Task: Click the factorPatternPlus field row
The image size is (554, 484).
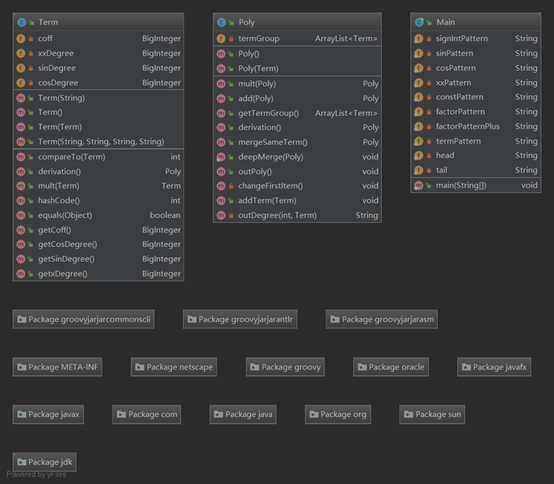Action: pyautogui.click(x=476, y=126)
